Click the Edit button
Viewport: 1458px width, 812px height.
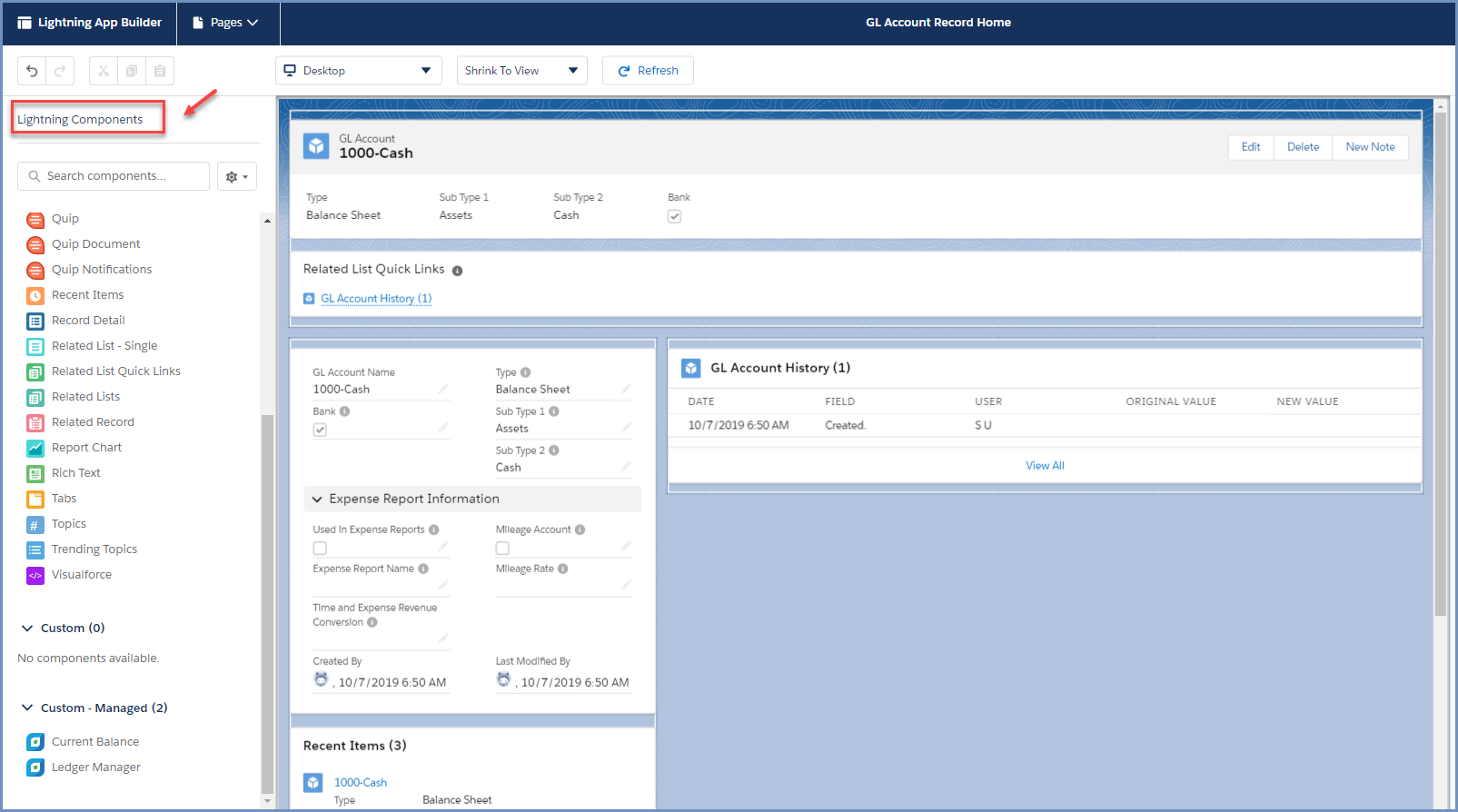[x=1251, y=147]
